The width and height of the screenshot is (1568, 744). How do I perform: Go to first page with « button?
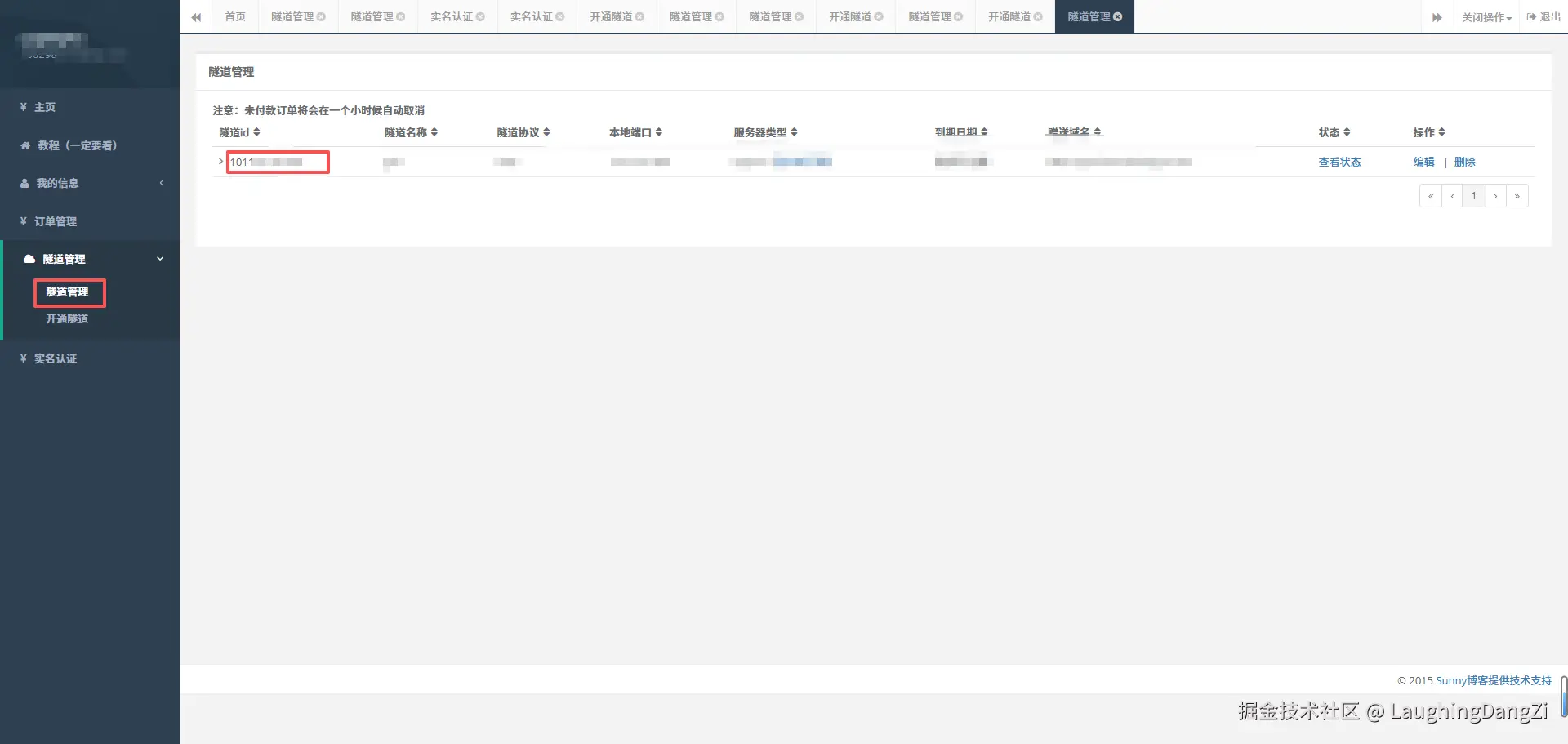(x=1431, y=196)
